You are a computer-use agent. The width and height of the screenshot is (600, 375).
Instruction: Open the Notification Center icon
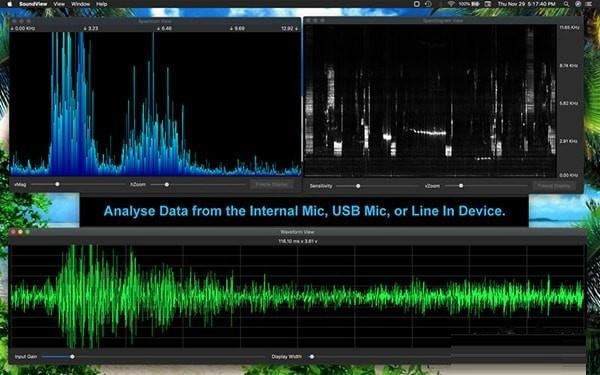pos(589,4)
